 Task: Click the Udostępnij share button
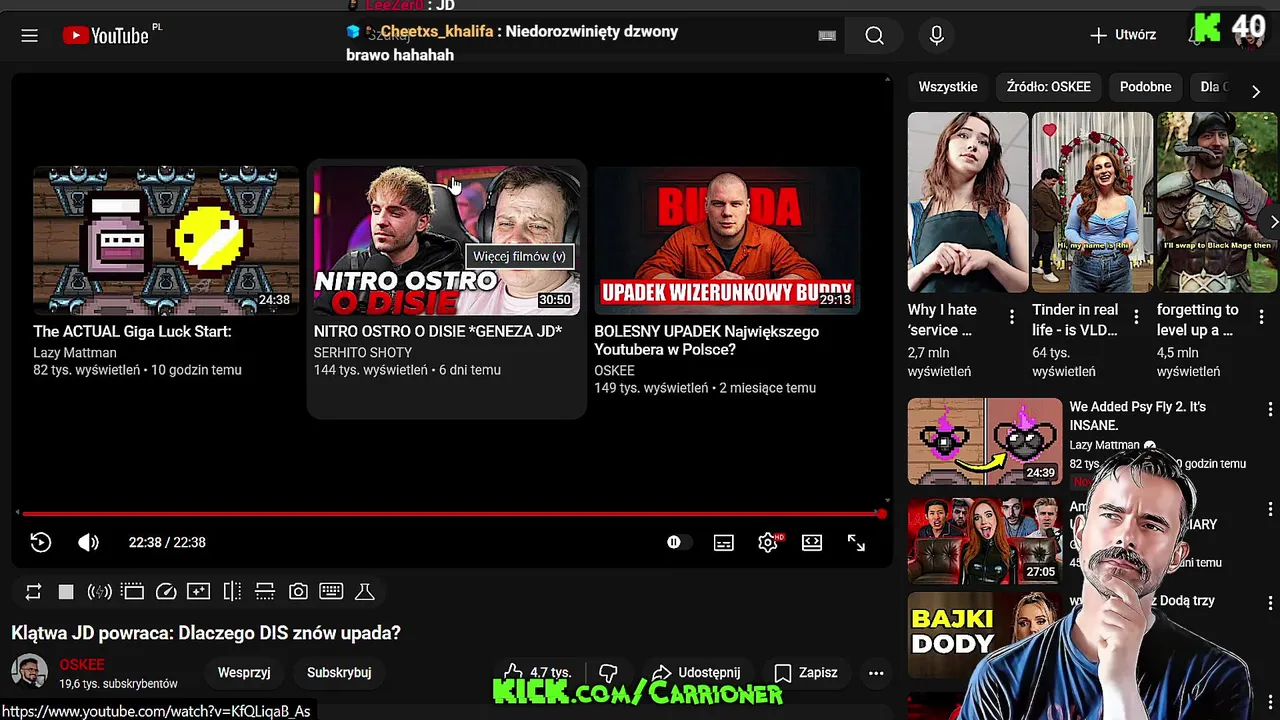(696, 673)
